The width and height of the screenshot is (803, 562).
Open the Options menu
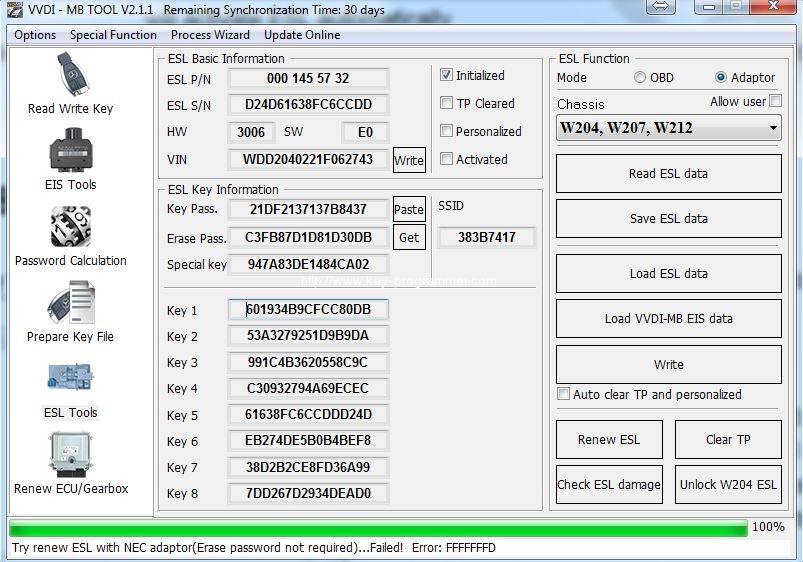point(35,35)
